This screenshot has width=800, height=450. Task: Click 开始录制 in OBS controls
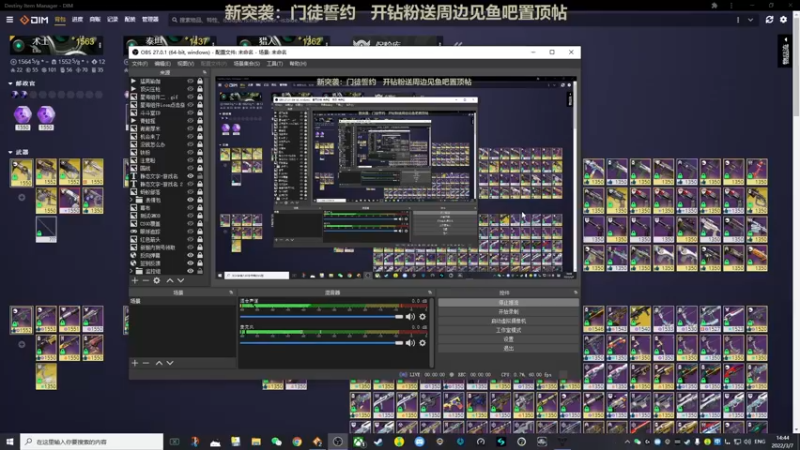pyautogui.click(x=508, y=312)
